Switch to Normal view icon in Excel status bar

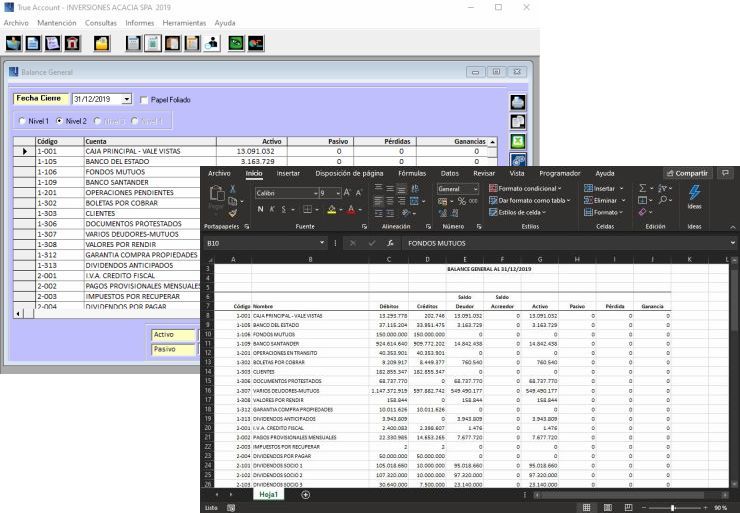point(587,507)
